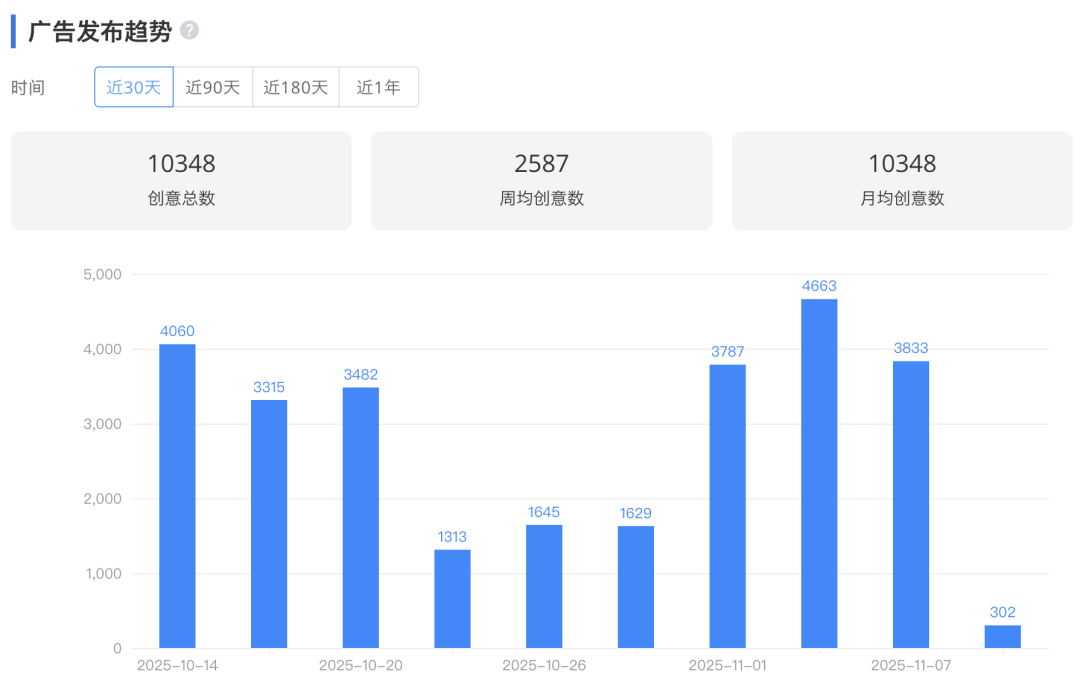Click the bar showing 1629
Image resolution: width=1080 pixels, height=689 pixels.
click(636, 587)
